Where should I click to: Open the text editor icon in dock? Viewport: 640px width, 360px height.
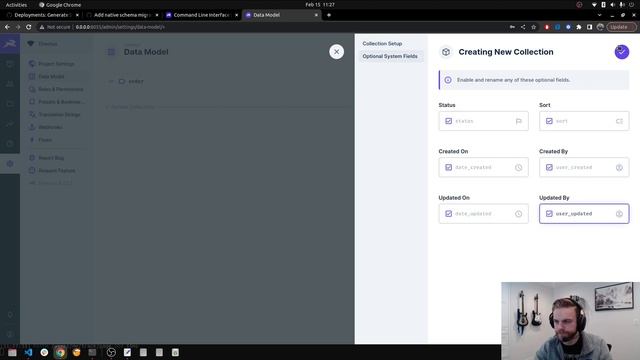(x=127, y=352)
